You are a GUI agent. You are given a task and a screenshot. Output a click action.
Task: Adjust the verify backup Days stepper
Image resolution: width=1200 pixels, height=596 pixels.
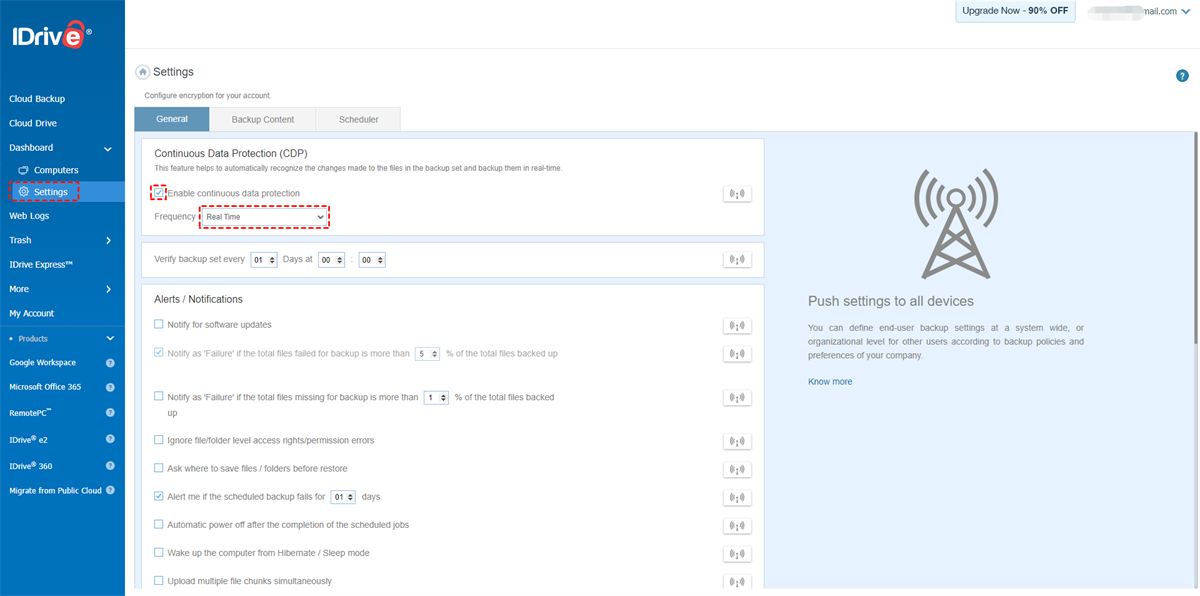(264, 259)
